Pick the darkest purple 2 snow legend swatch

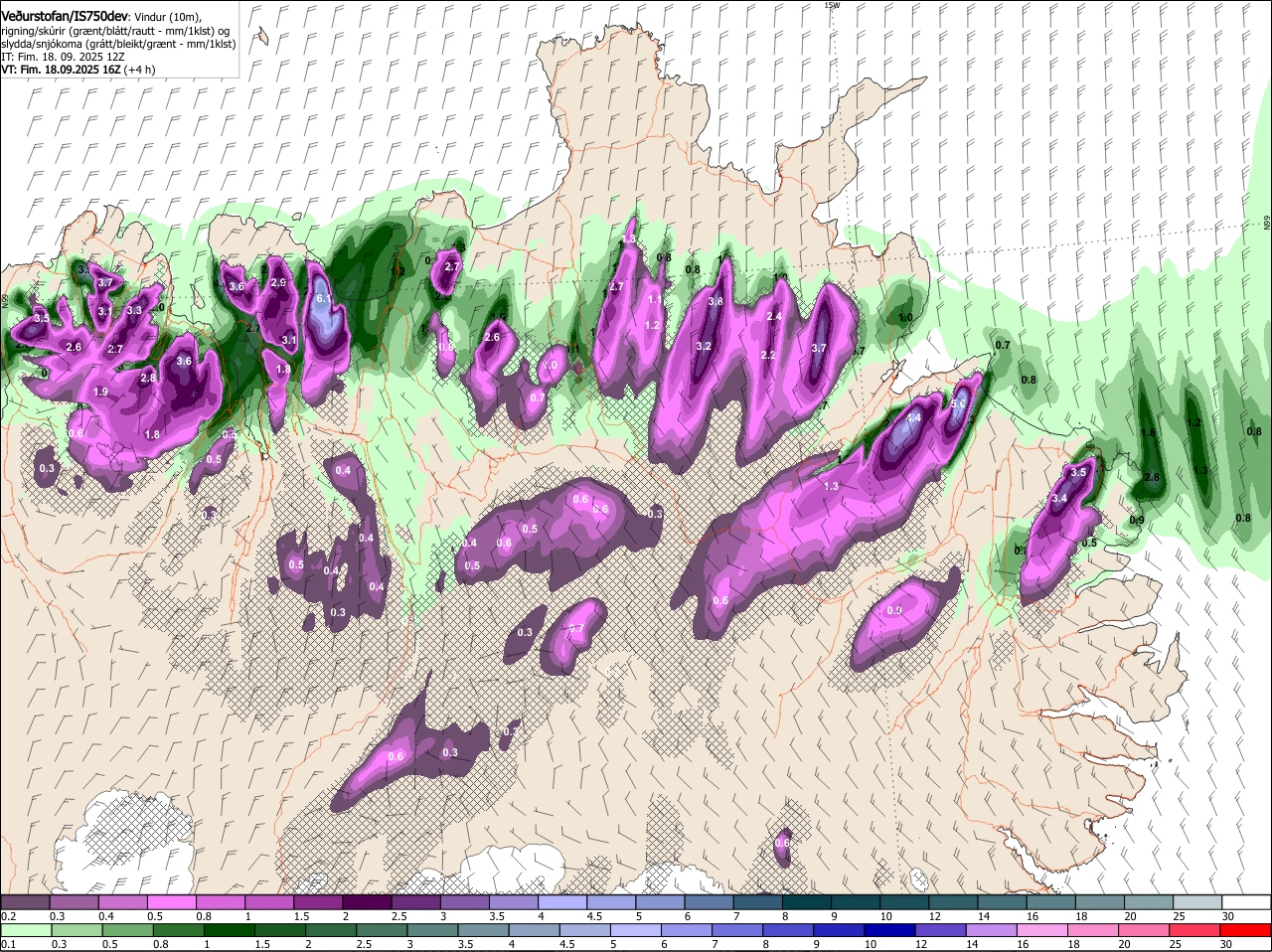click(x=367, y=902)
